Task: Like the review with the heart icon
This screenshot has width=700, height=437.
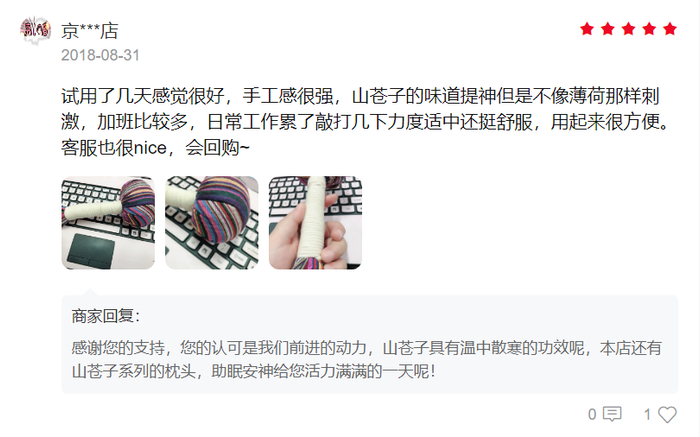Action: (667, 414)
